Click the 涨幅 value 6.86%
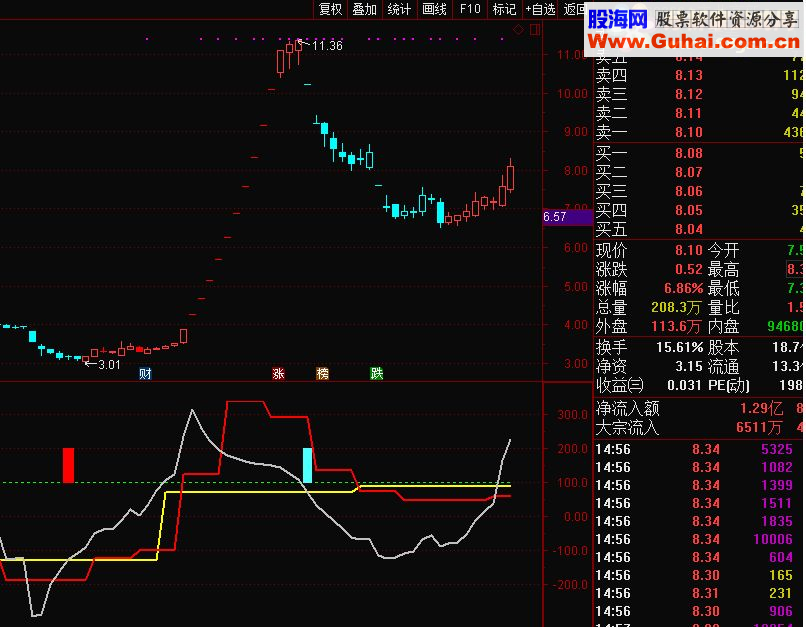This screenshot has height=627, width=806. [683, 288]
